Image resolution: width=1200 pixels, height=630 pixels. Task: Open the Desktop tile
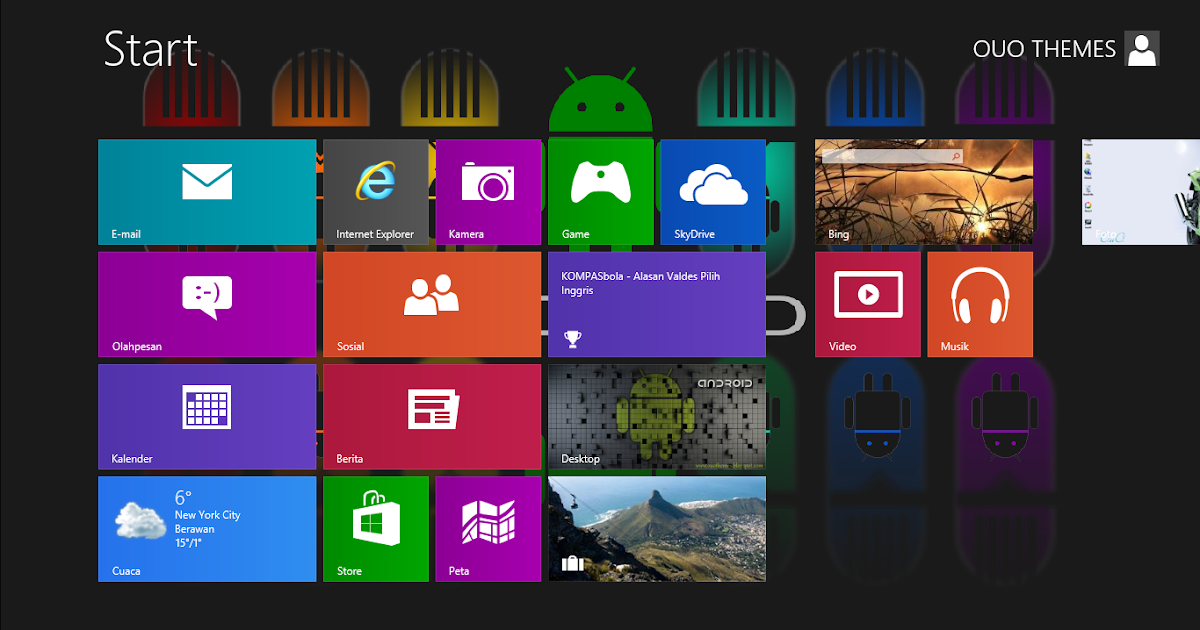pyautogui.click(x=657, y=417)
